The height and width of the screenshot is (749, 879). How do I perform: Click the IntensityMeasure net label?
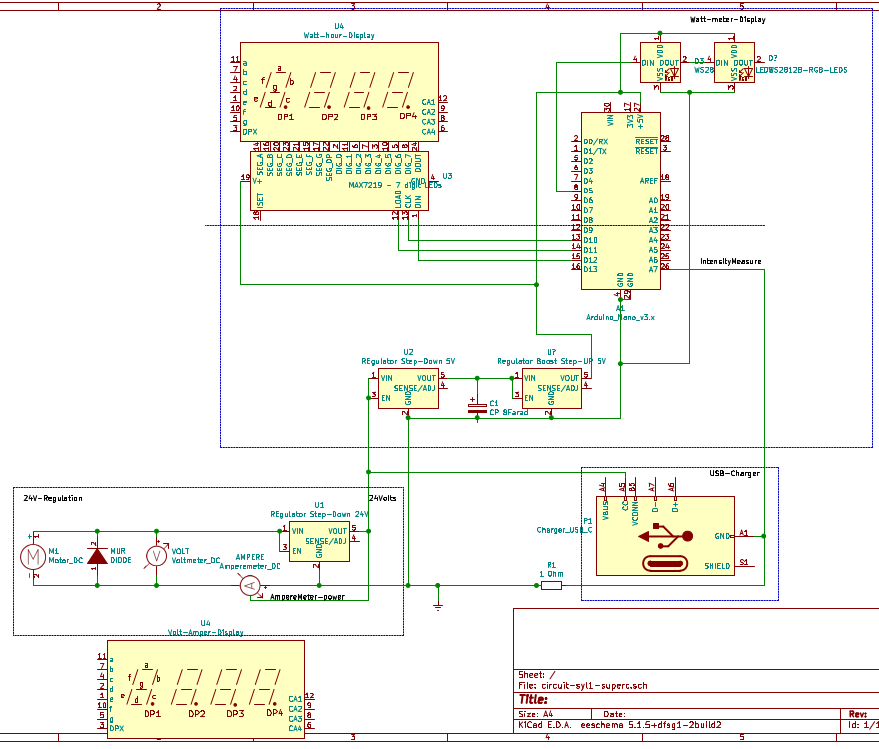(x=730, y=261)
